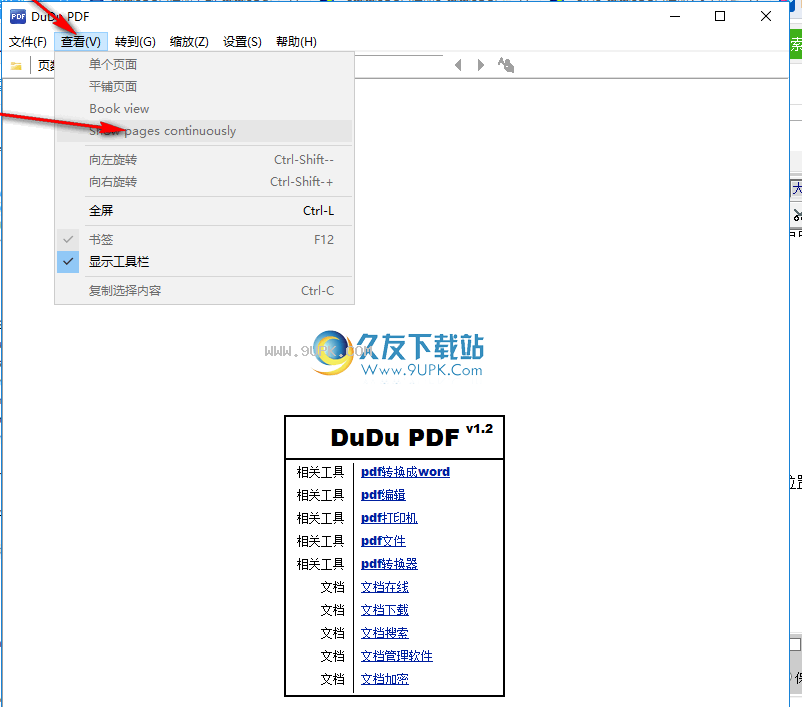This screenshot has width=802, height=707.
Task: Toggle the 书签 checked menu item
Action: pos(205,239)
